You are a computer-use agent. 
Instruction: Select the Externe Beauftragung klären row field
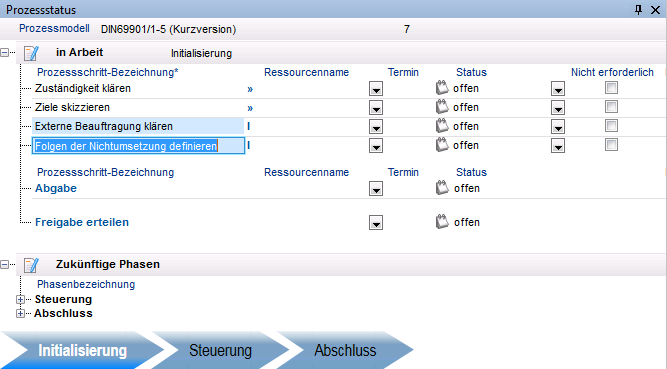[x=138, y=126]
